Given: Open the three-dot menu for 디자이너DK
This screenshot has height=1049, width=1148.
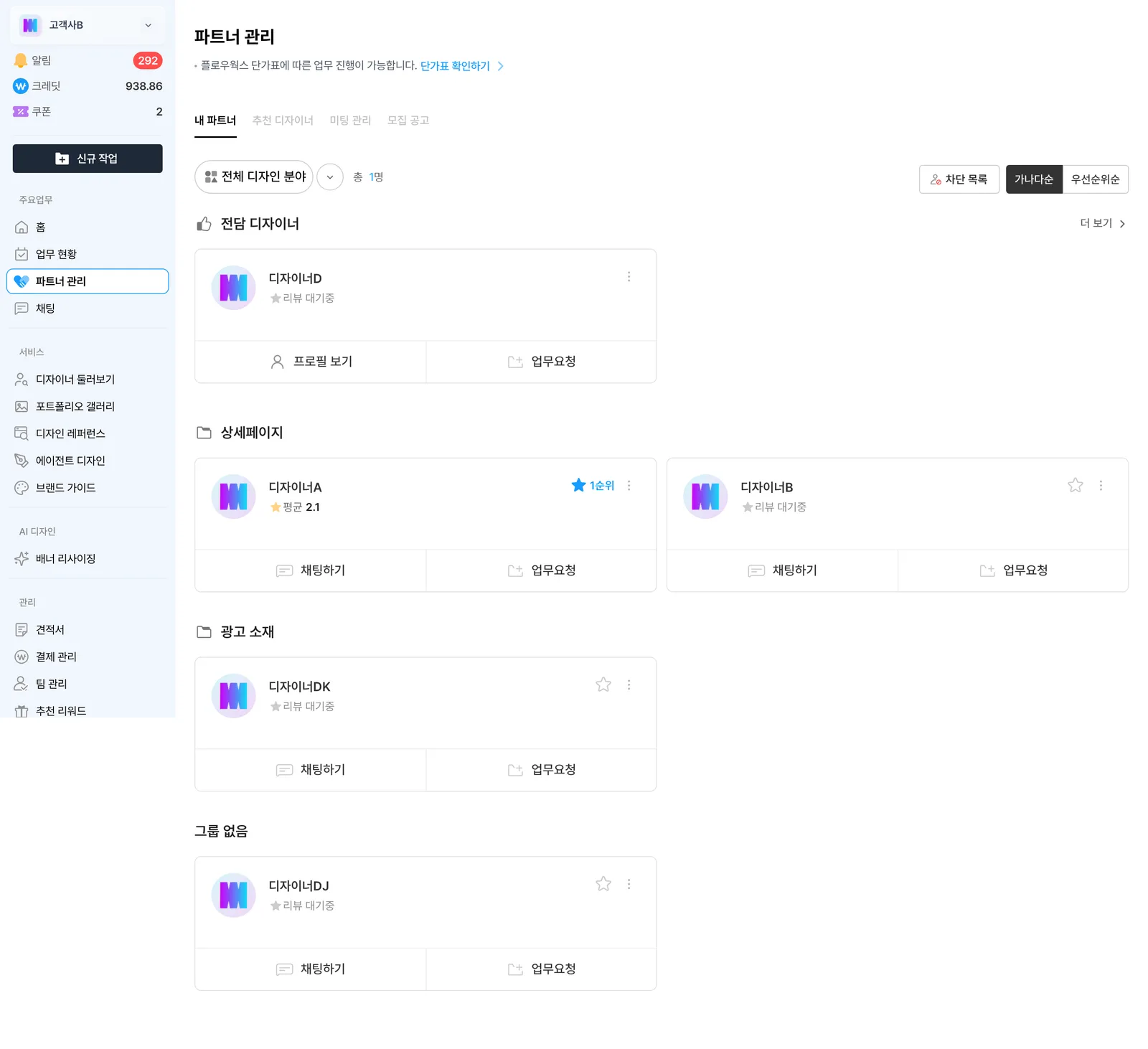Looking at the screenshot, I should 629,685.
